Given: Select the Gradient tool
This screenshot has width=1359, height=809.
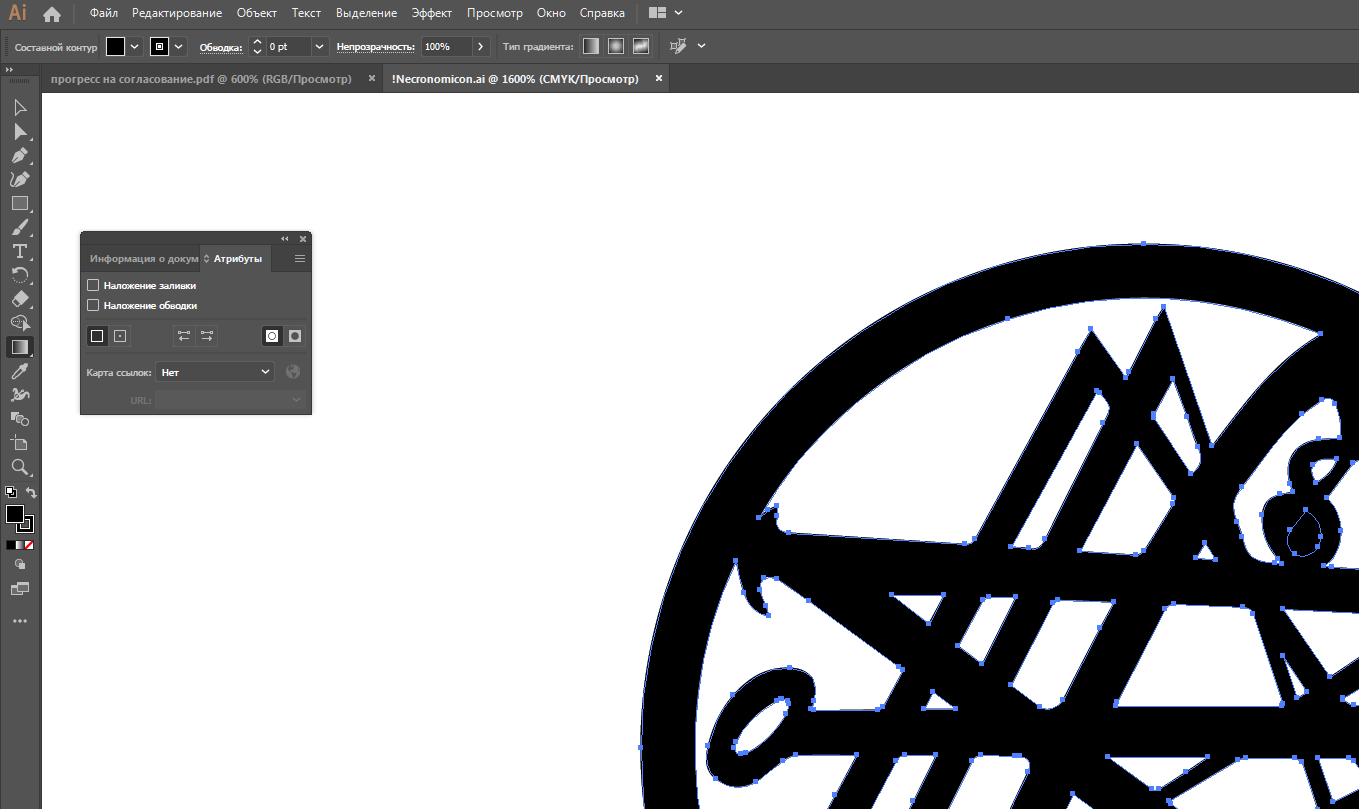Looking at the screenshot, I should [x=20, y=347].
